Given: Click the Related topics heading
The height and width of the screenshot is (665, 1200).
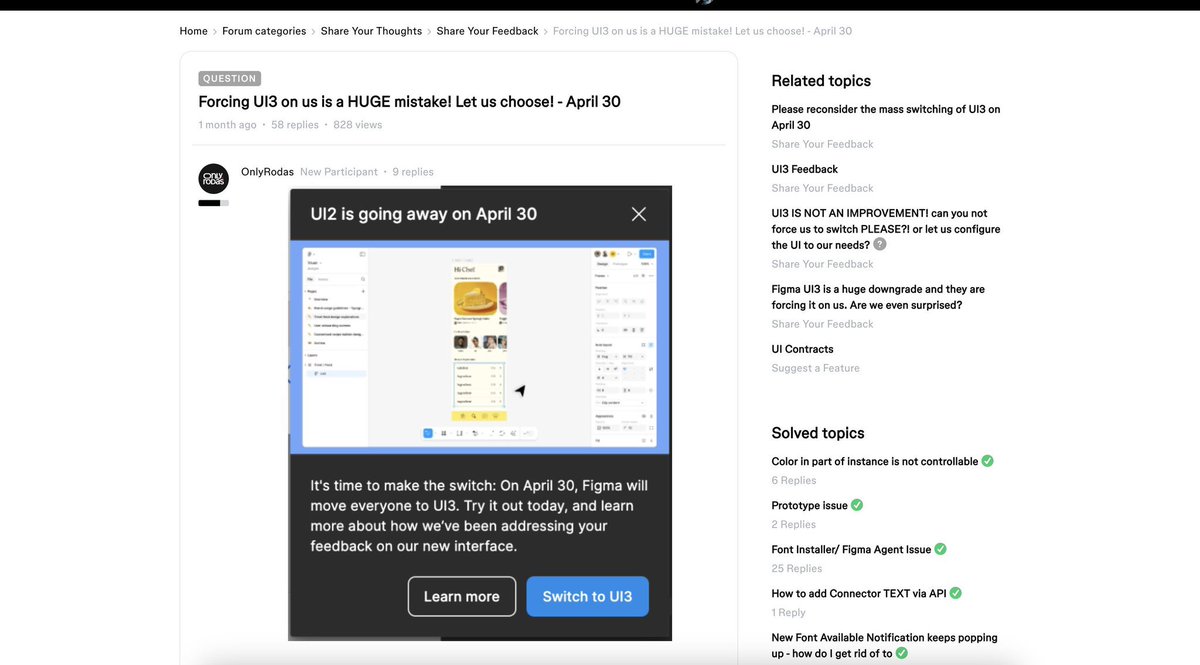Looking at the screenshot, I should [x=821, y=81].
